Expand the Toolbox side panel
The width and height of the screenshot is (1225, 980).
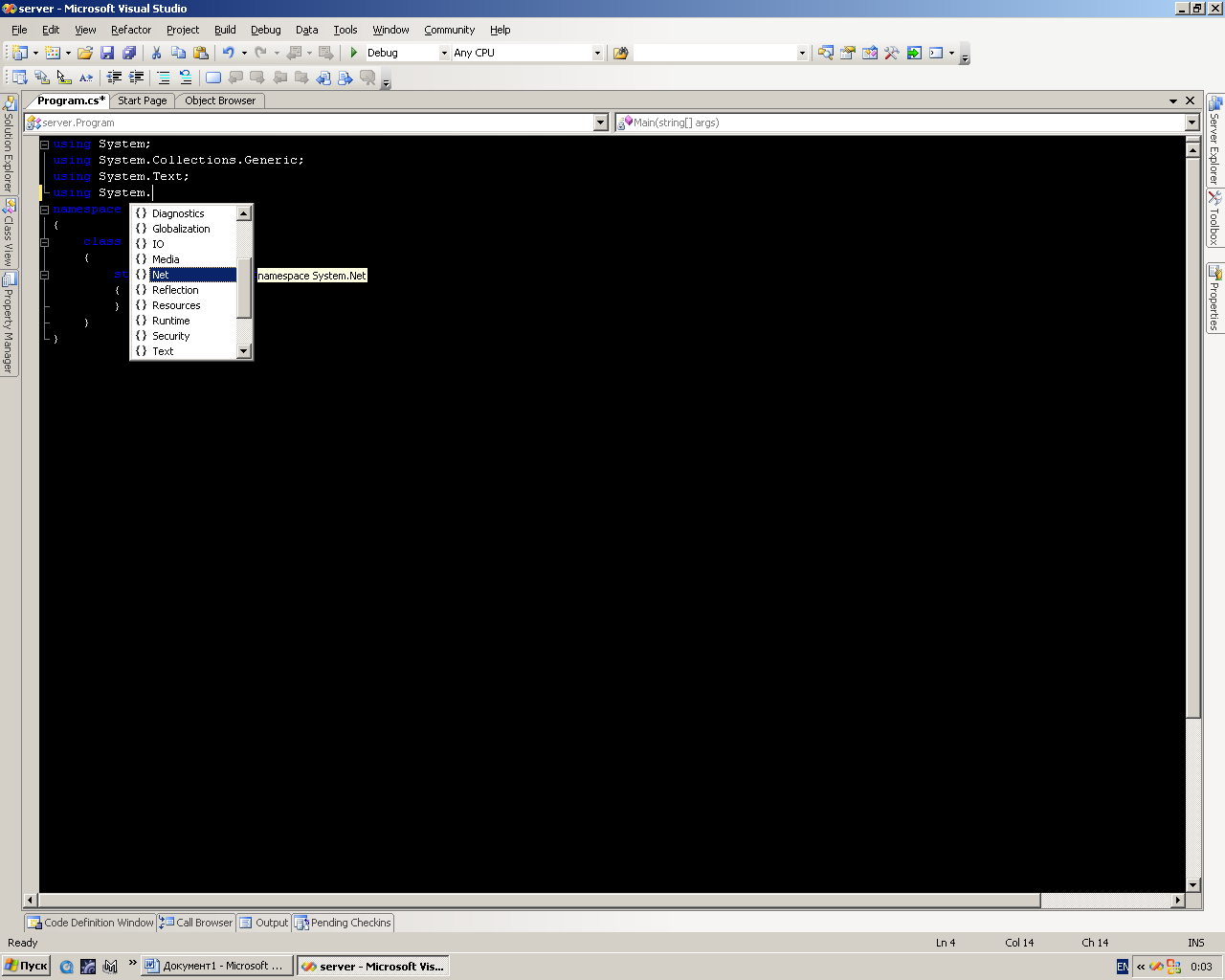(1214, 218)
